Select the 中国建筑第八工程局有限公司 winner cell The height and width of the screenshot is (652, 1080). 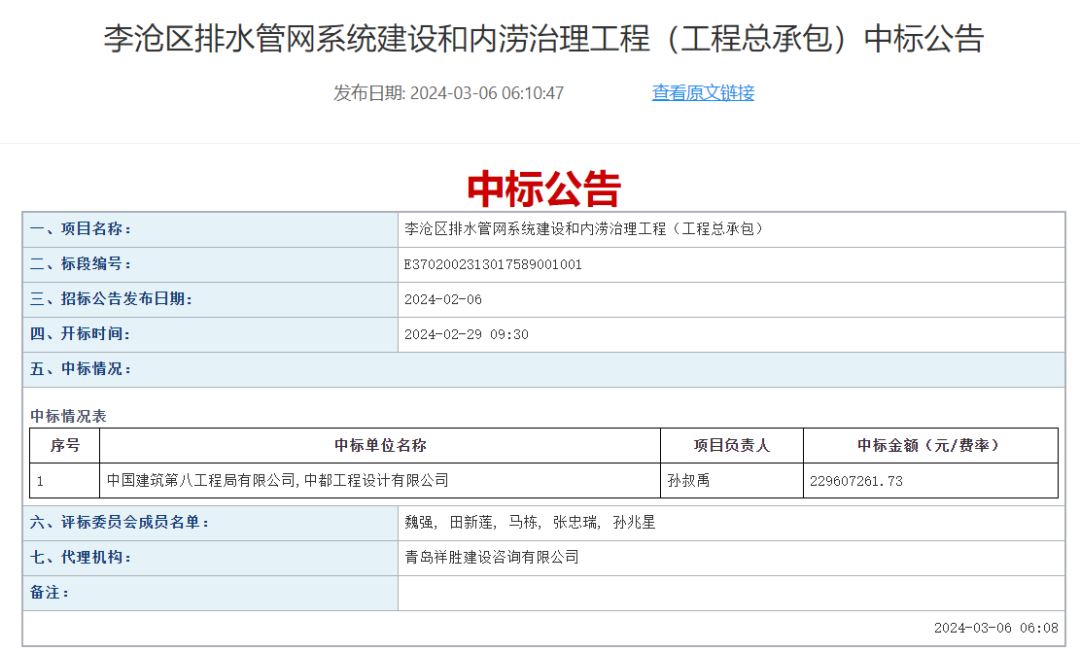380,481
